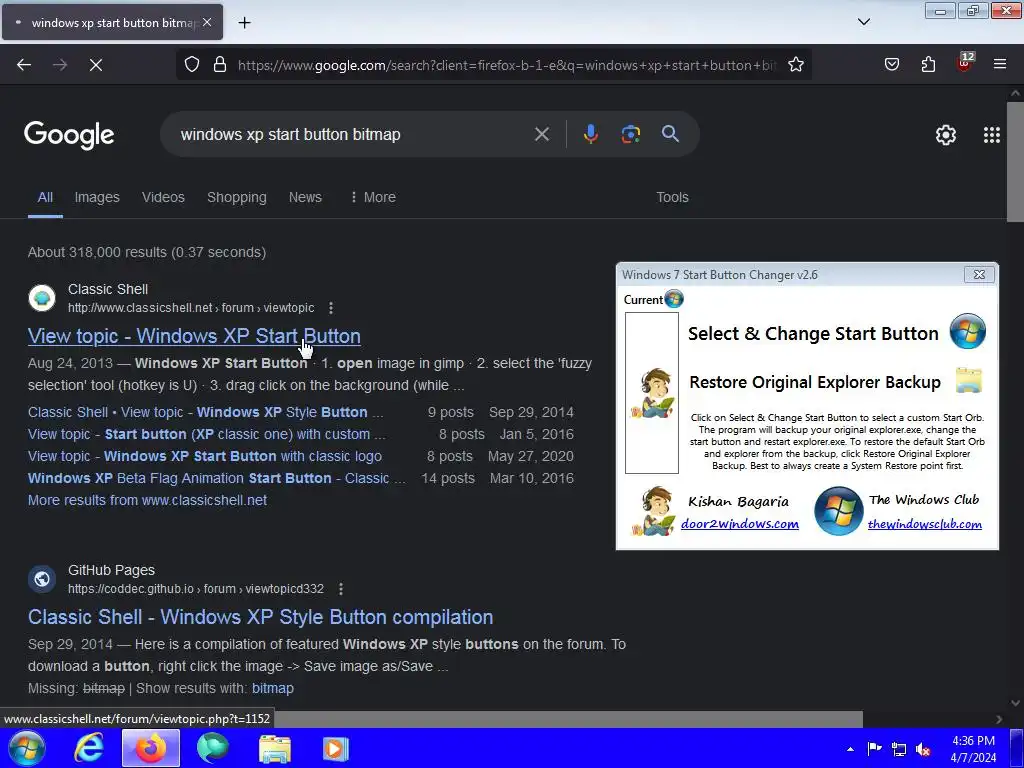List all tabs using the chevron
The height and width of the screenshot is (768, 1024).
coord(863,22)
